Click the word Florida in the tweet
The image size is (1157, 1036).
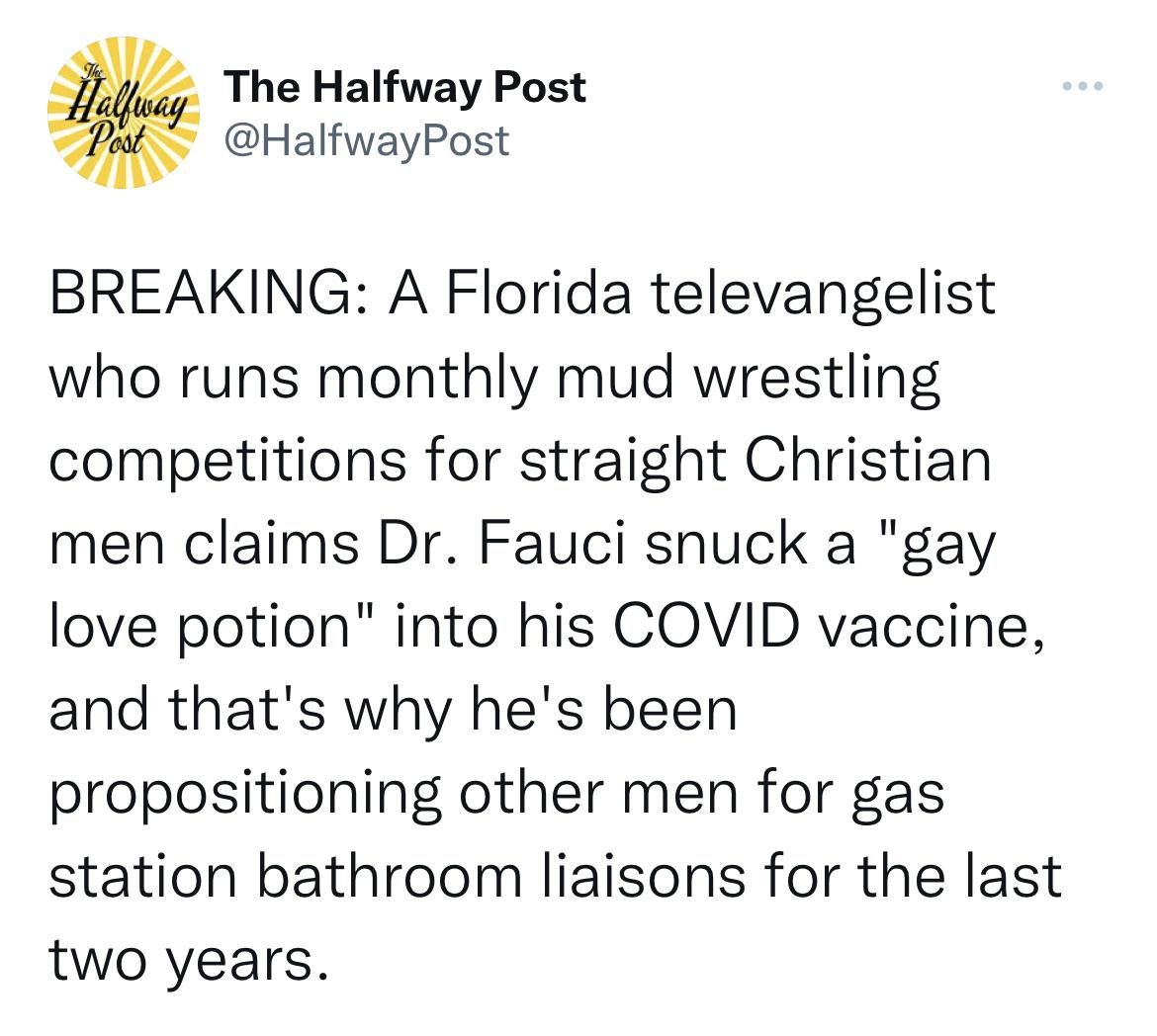pyautogui.click(x=538, y=293)
